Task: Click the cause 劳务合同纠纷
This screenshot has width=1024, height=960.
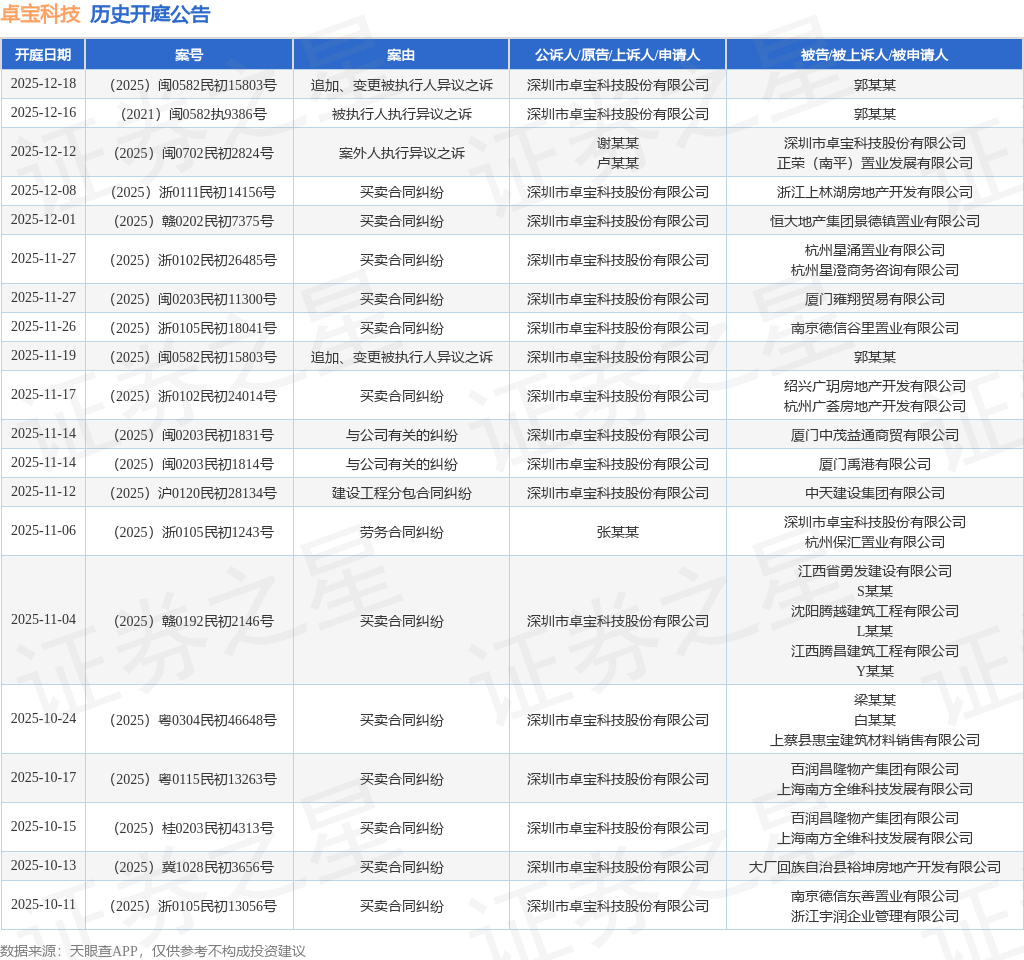Action: 401,532
